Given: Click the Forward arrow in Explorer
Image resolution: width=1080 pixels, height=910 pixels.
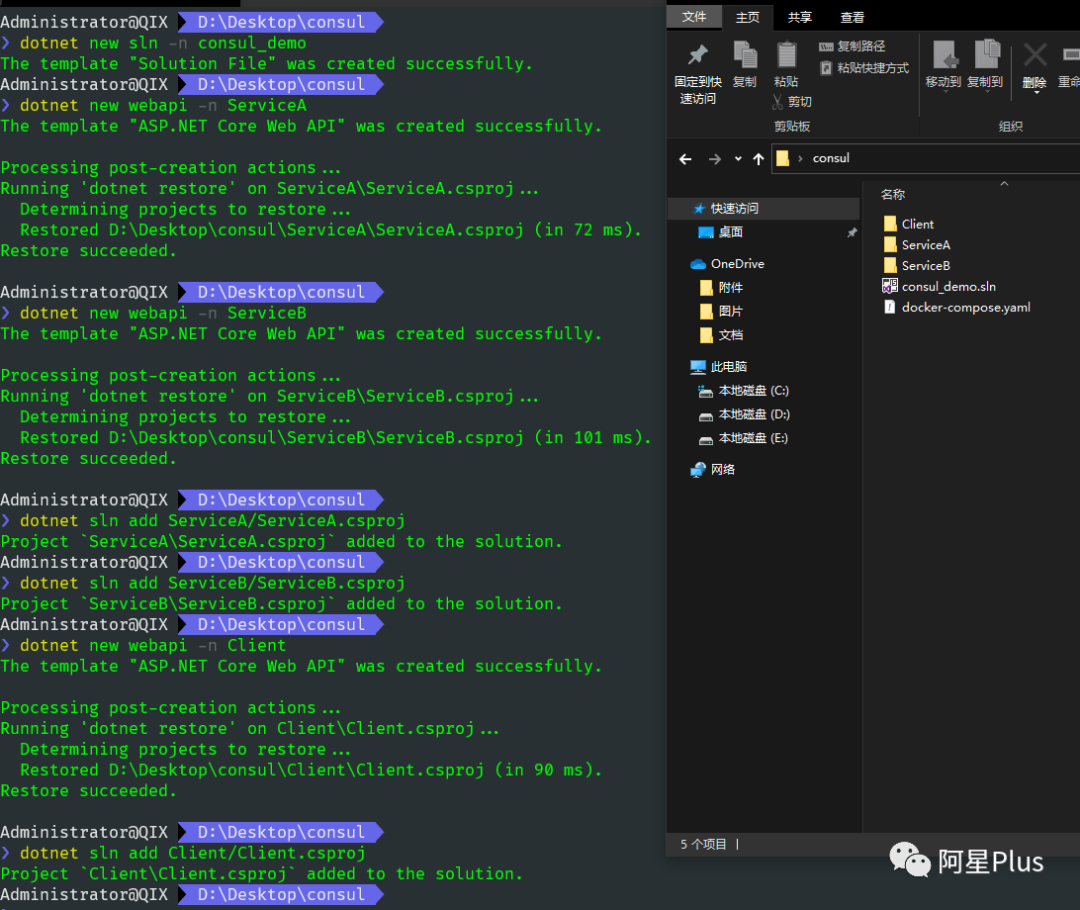Looking at the screenshot, I should click(715, 159).
